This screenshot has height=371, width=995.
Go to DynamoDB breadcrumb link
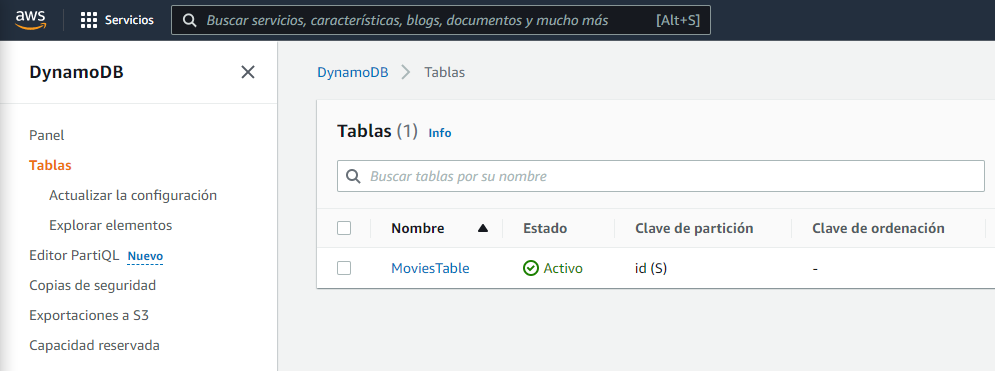coord(352,72)
